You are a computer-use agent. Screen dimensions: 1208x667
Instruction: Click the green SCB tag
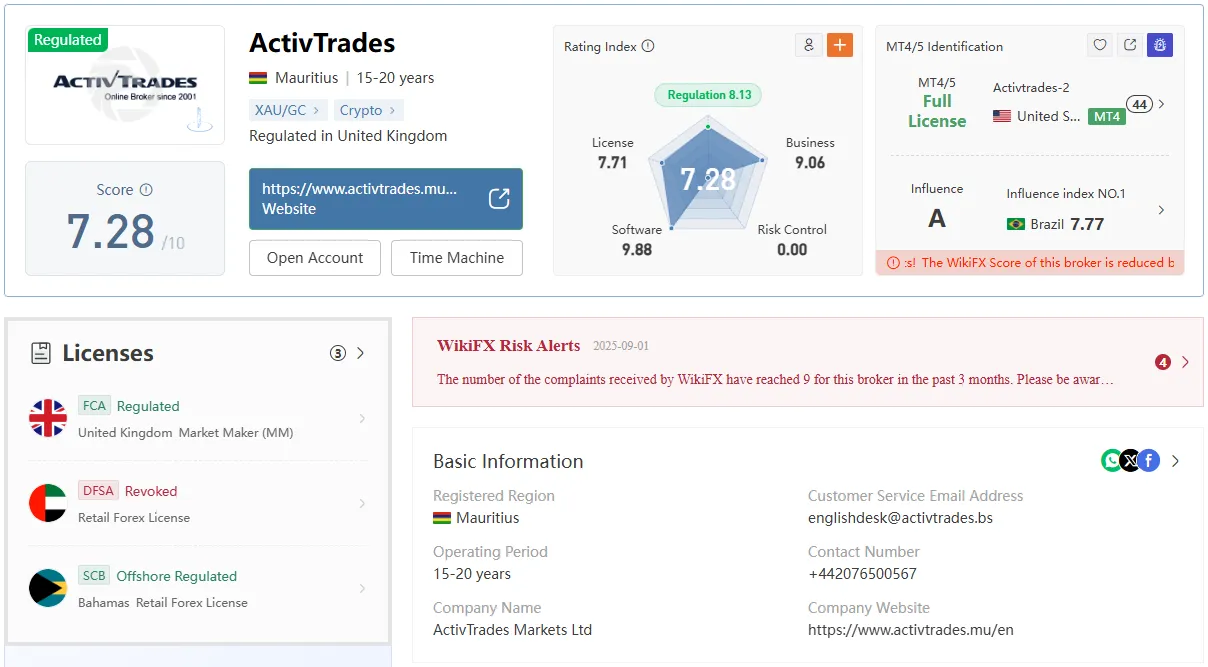pyautogui.click(x=94, y=576)
